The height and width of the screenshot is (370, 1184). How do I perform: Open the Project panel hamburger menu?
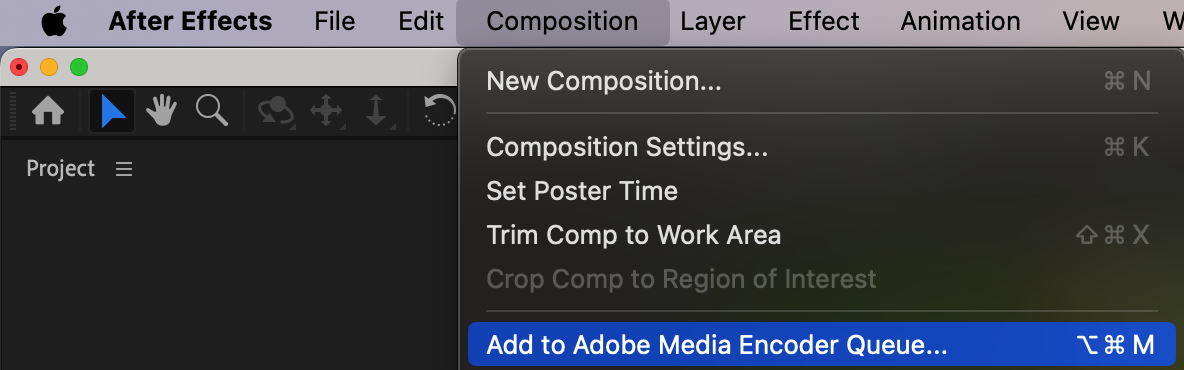point(124,169)
